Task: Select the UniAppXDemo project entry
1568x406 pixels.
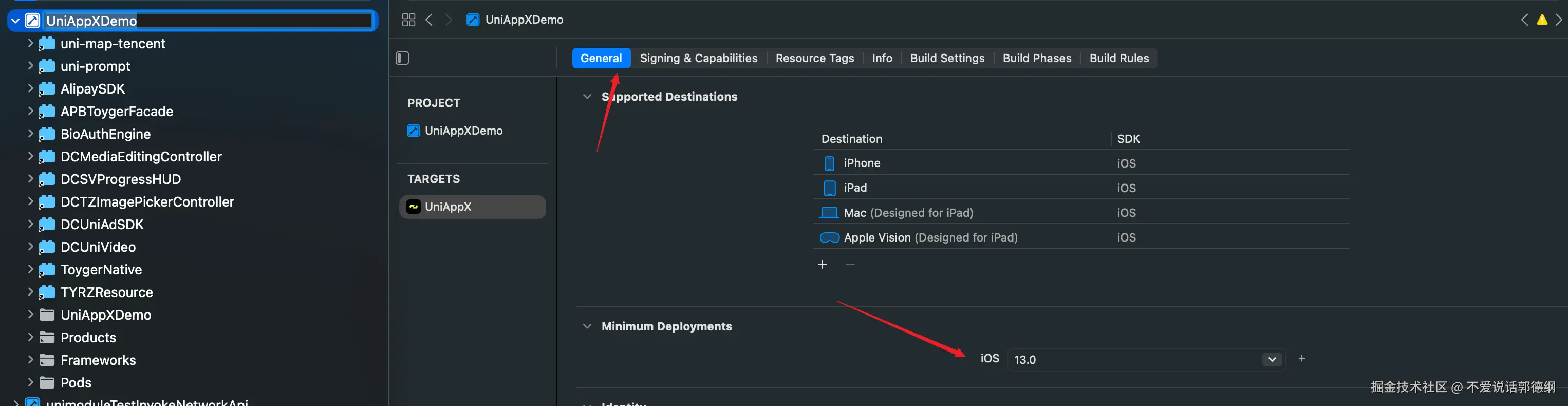Action: [462, 131]
